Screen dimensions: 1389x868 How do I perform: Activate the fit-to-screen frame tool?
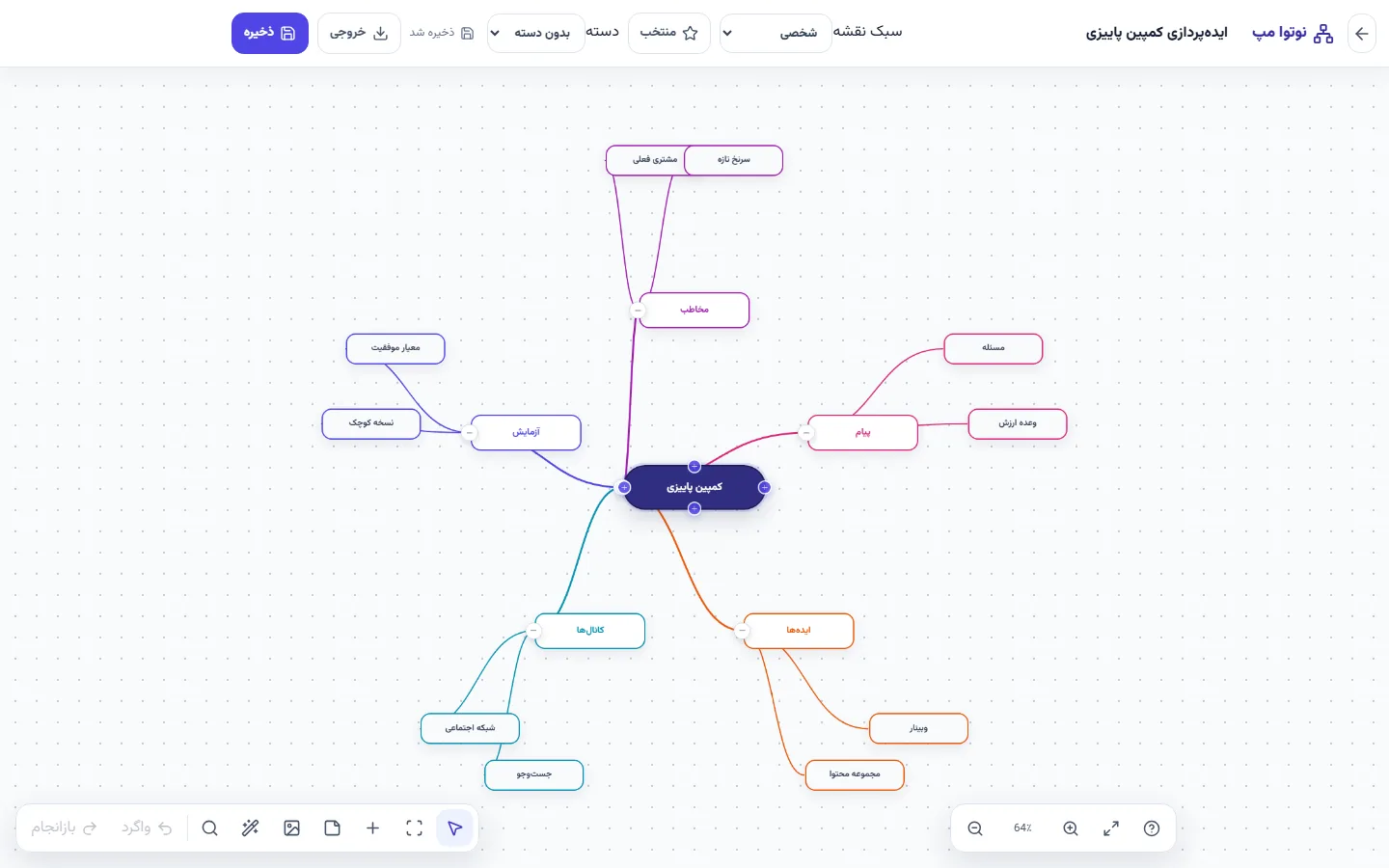click(x=414, y=828)
